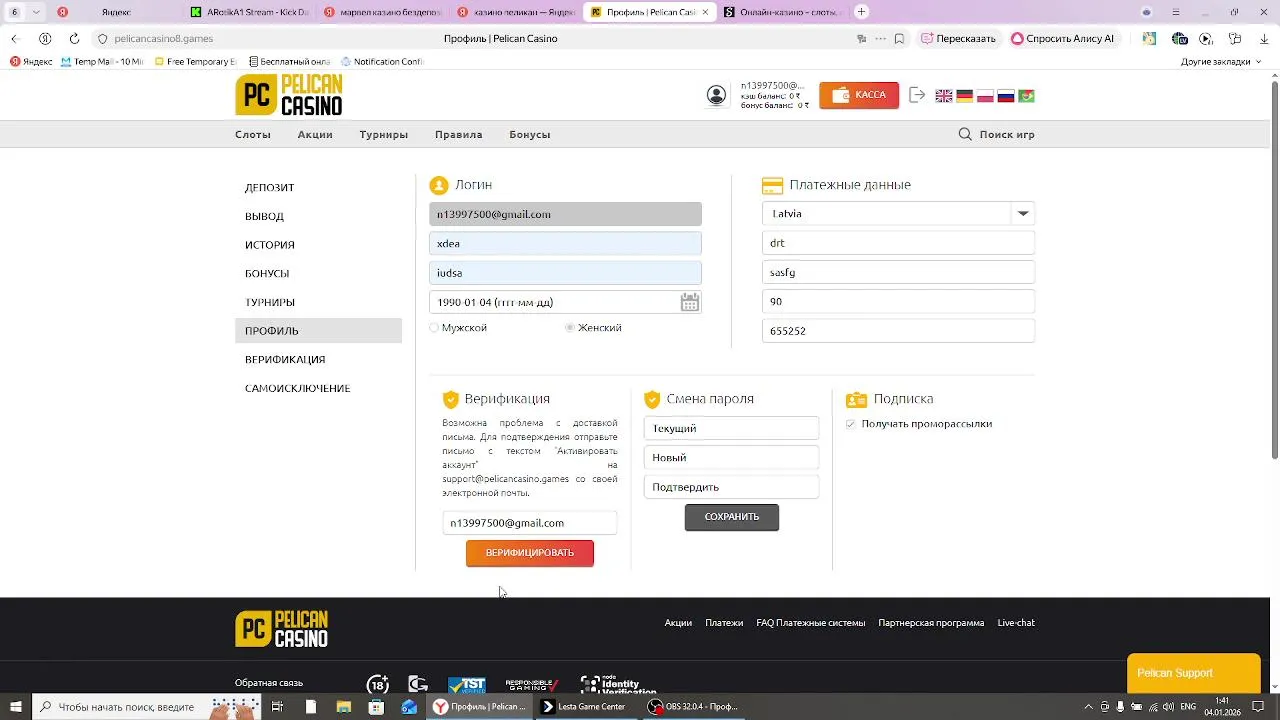Open File Explorer from the taskbar
This screenshot has width=1280, height=720.
click(x=343, y=706)
